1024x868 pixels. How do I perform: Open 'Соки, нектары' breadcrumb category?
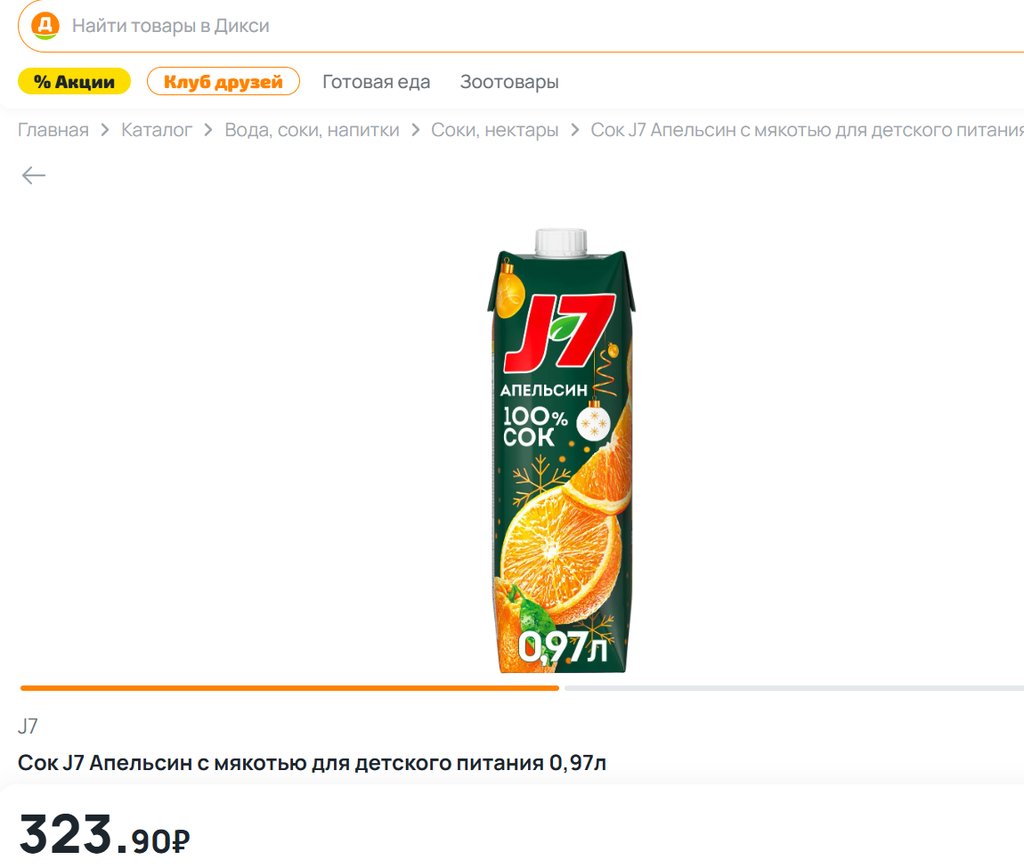[x=495, y=130]
